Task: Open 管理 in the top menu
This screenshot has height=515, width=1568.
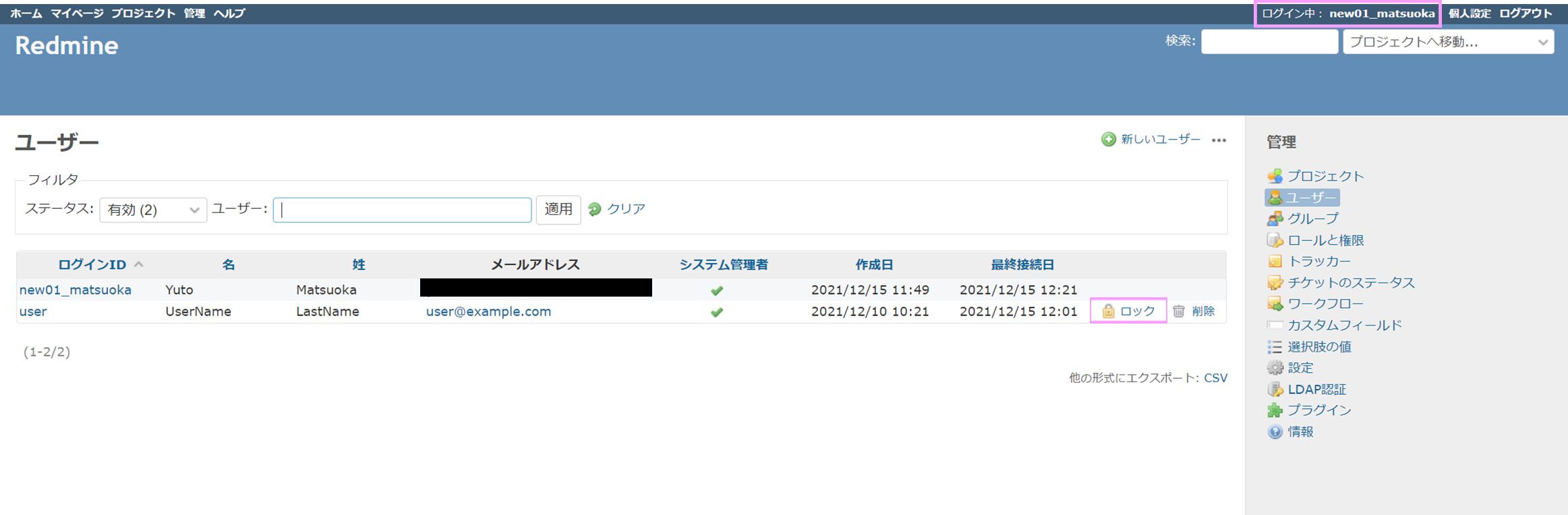Action: tap(194, 13)
